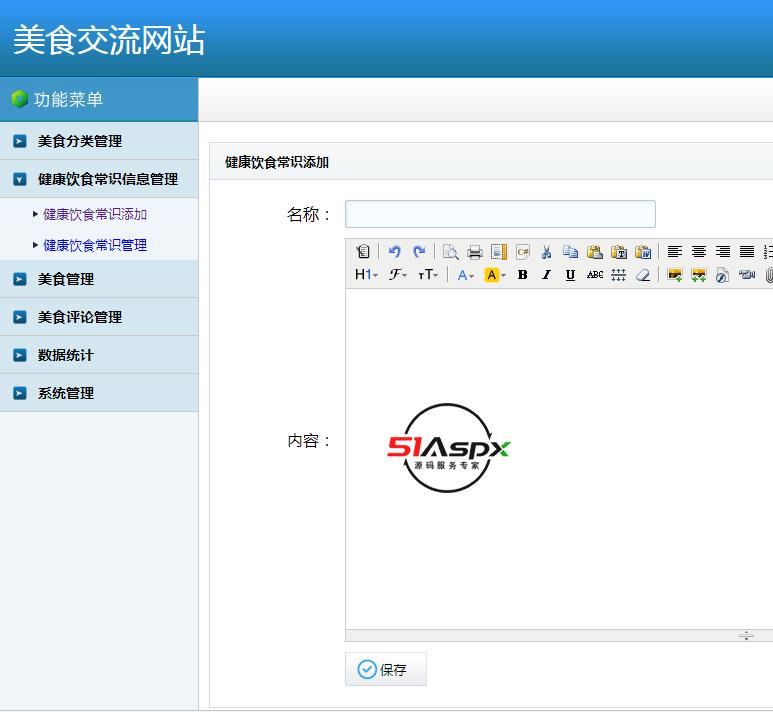The height and width of the screenshot is (712, 773).
Task: Toggle HTML source view in editor
Action: (363, 251)
